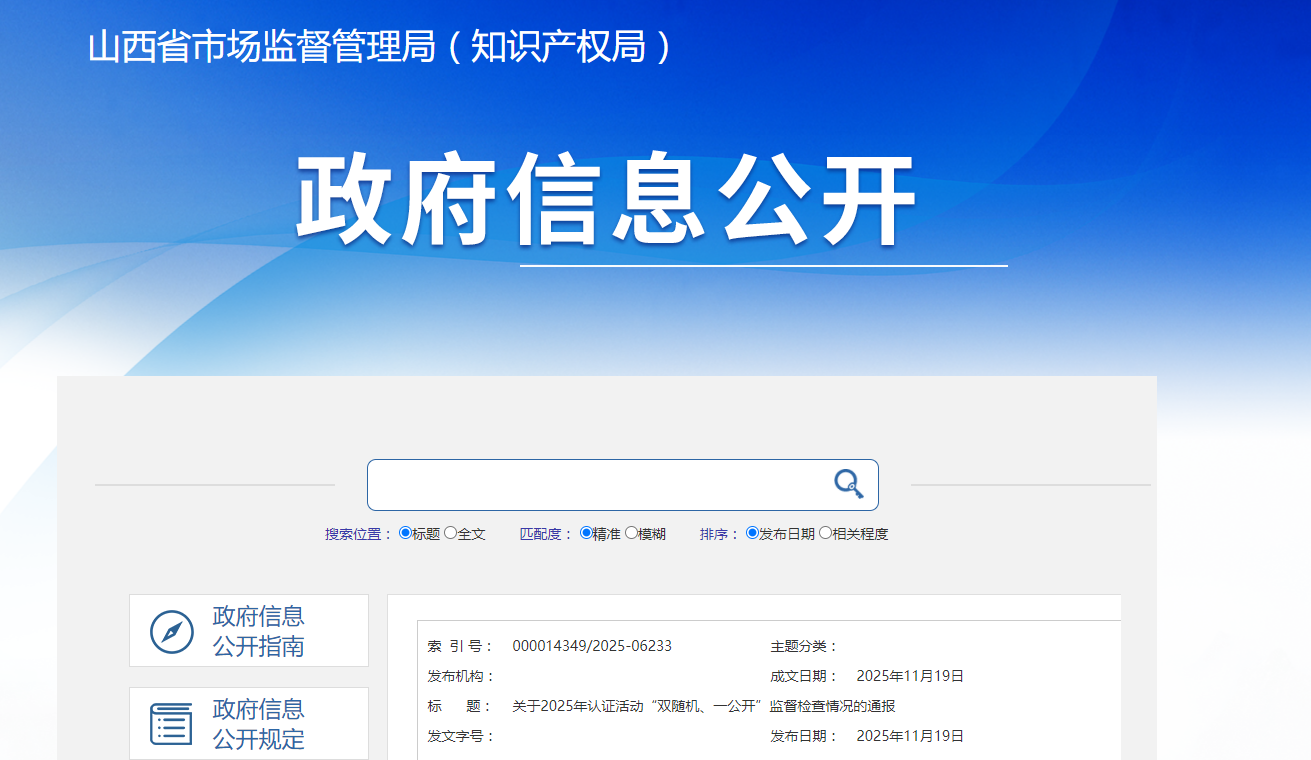This screenshot has height=760, width=1311.
Task: Click the magnifying glass search icon
Action: (x=848, y=484)
